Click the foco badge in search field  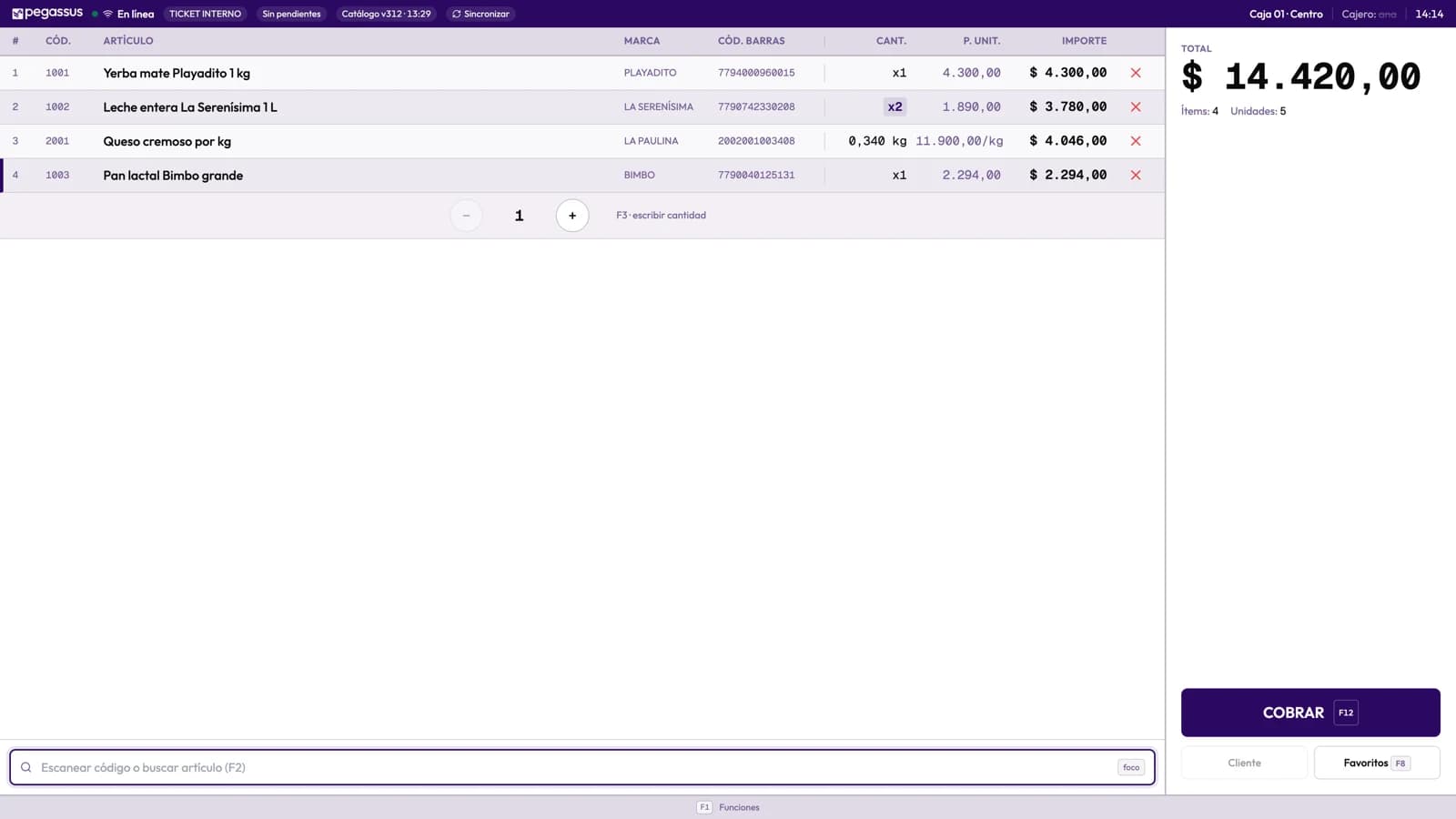1131,767
